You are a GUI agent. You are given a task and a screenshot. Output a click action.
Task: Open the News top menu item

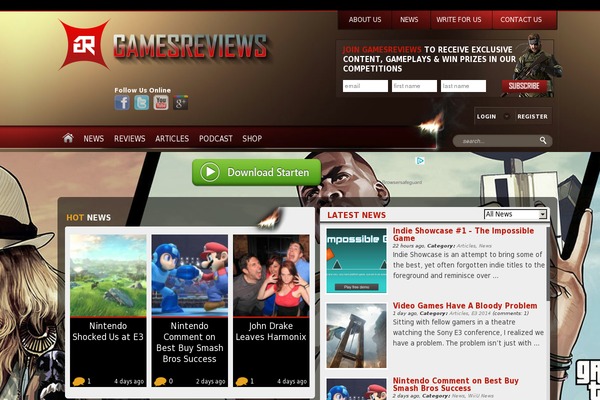pos(409,20)
